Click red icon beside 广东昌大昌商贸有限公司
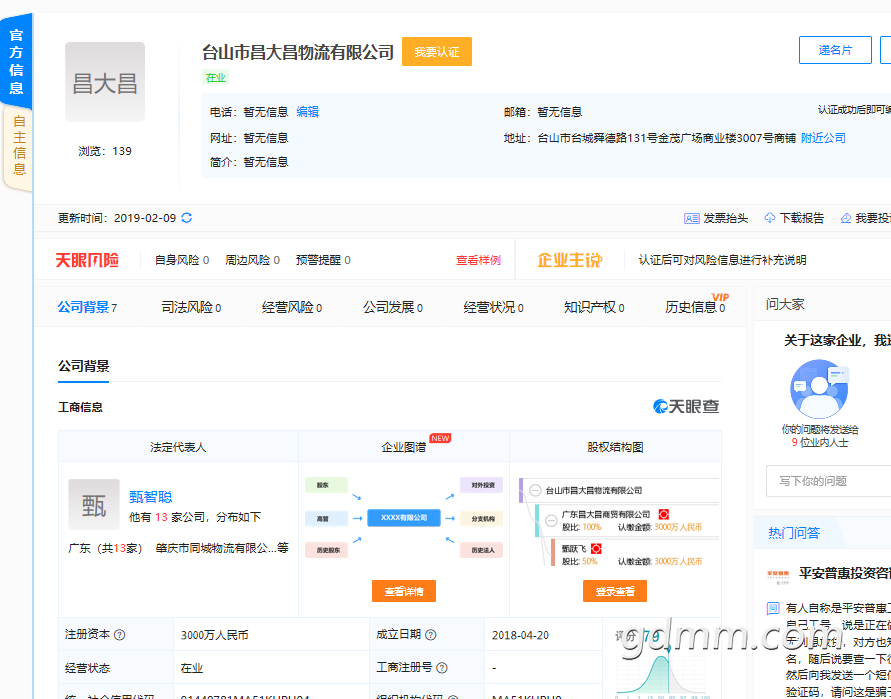This screenshot has height=699, width=891. [663, 514]
